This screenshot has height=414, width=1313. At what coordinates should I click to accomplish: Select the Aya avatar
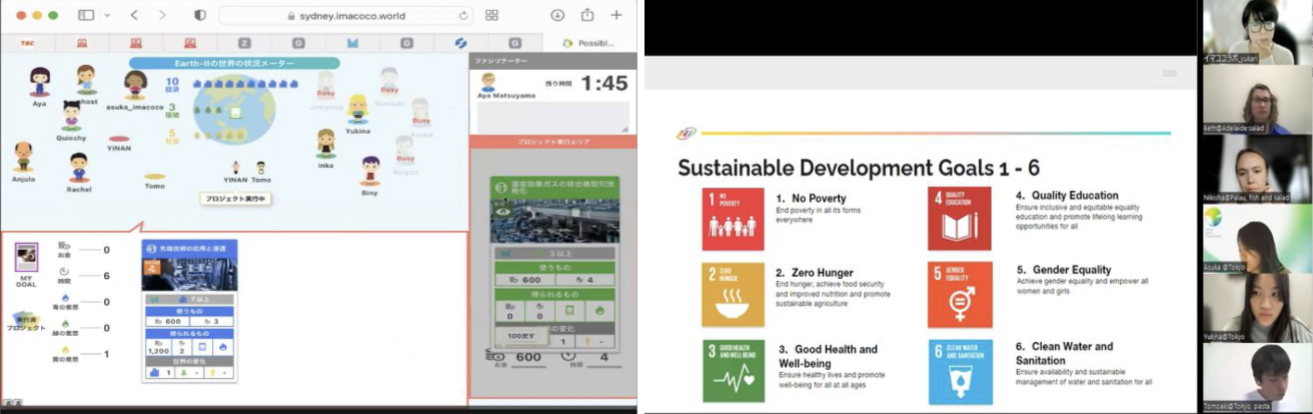click(x=39, y=82)
